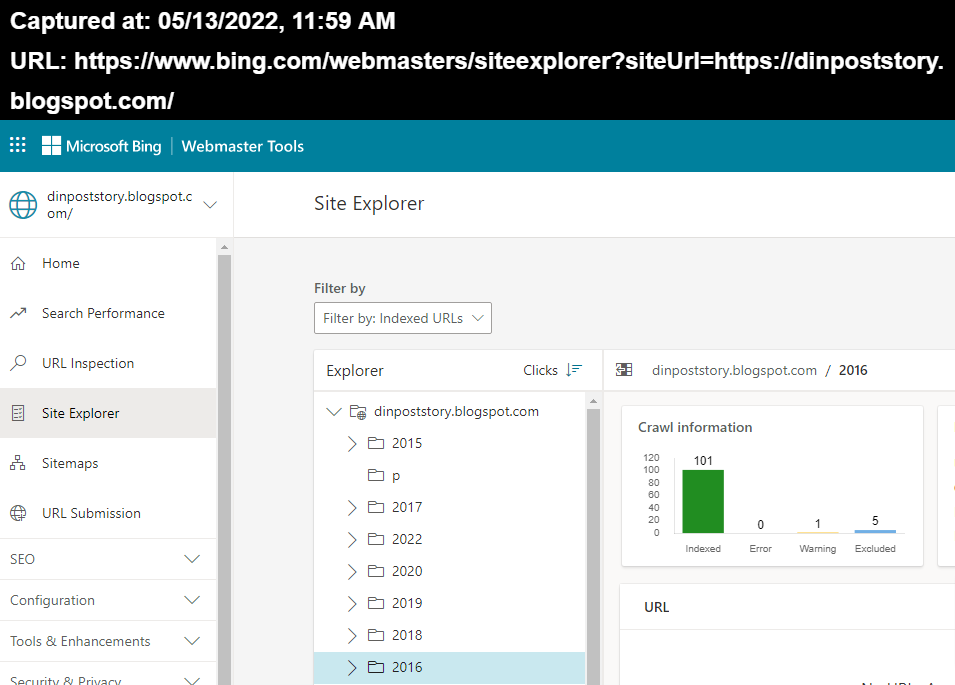Click the green Indexed bar in chart
Screen dimensions: 955x685
click(703, 501)
